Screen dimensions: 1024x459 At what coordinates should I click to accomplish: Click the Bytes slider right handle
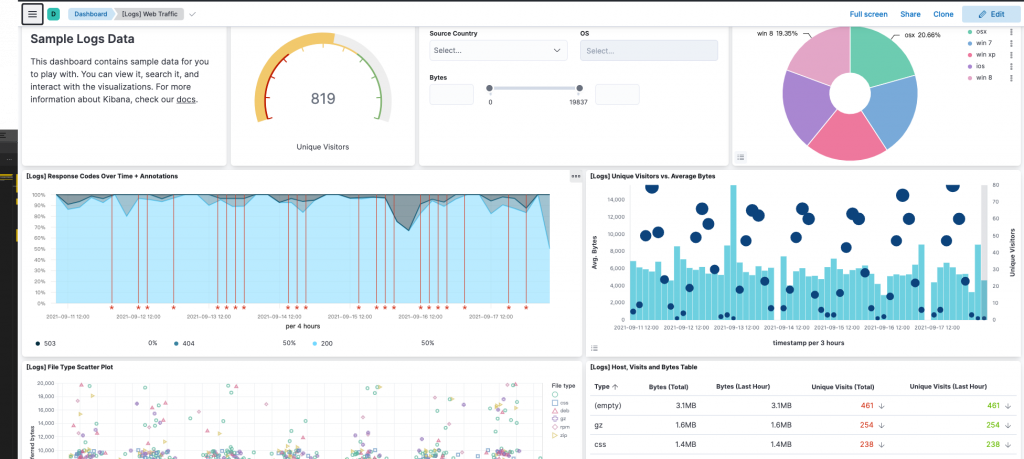click(x=579, y=88)
